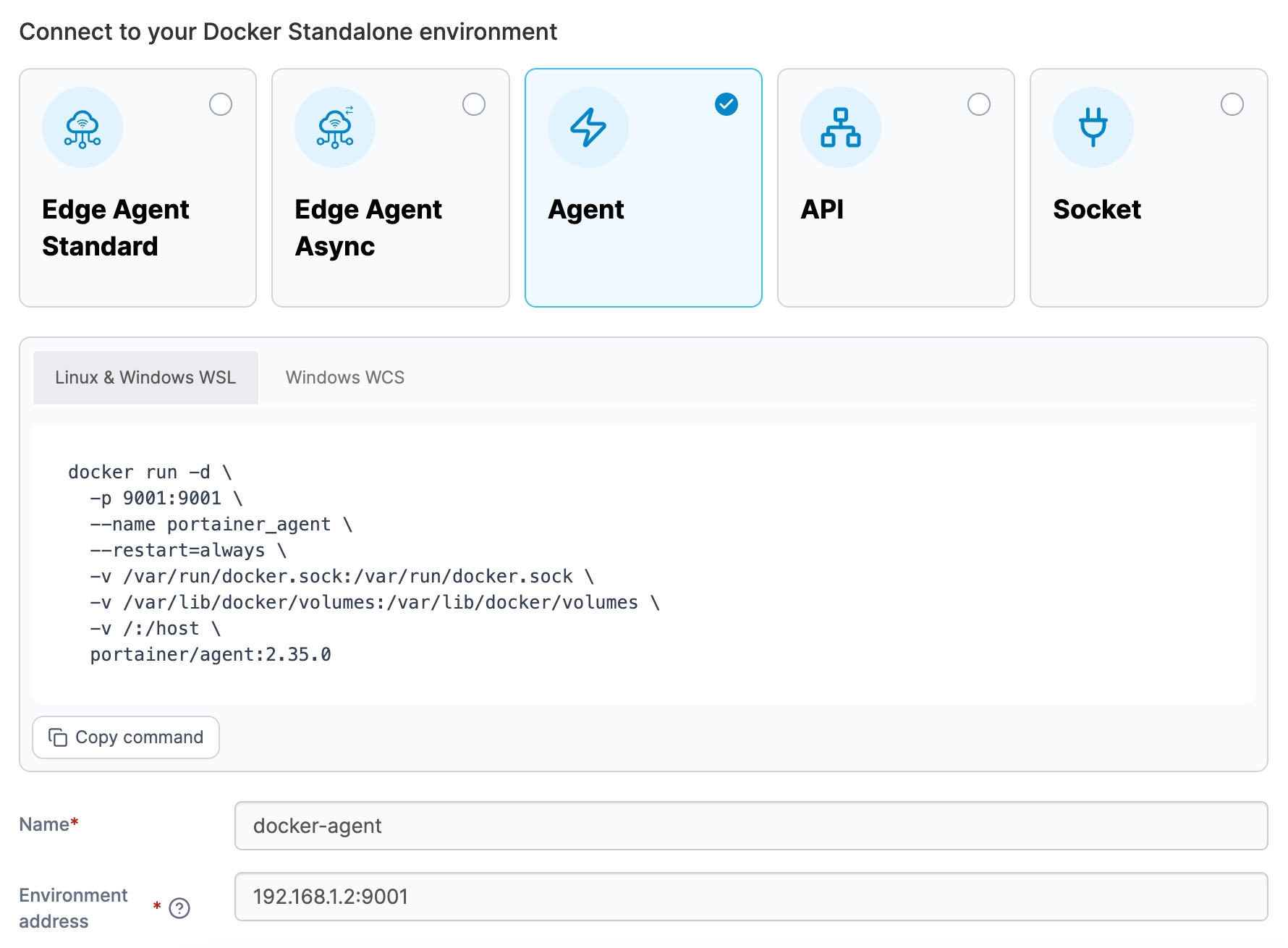Image resolution: width=1288 pixels, height=948 pixels.
Task: Click the Edge Agent Async cloud icon
Action: [335, 128]
